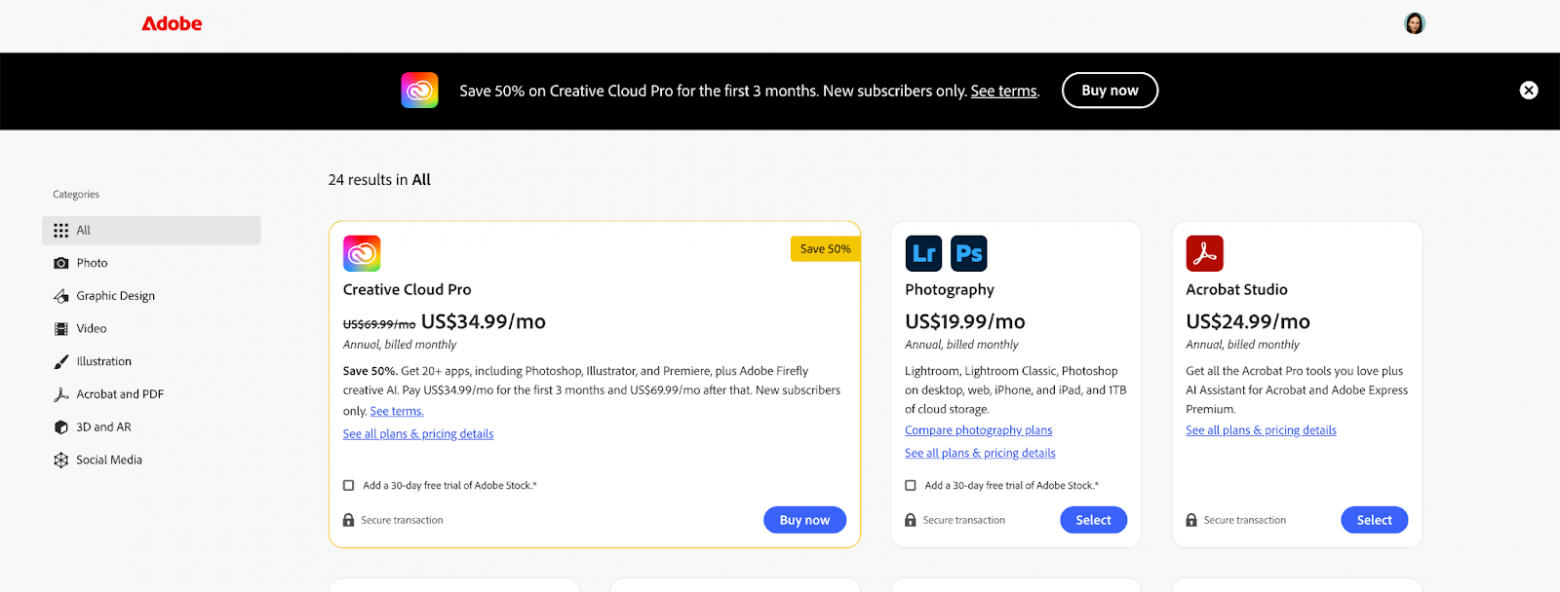1560x592 pixels.
Task: Select the Graphic Design category
Action: click(x=115, y=296)
